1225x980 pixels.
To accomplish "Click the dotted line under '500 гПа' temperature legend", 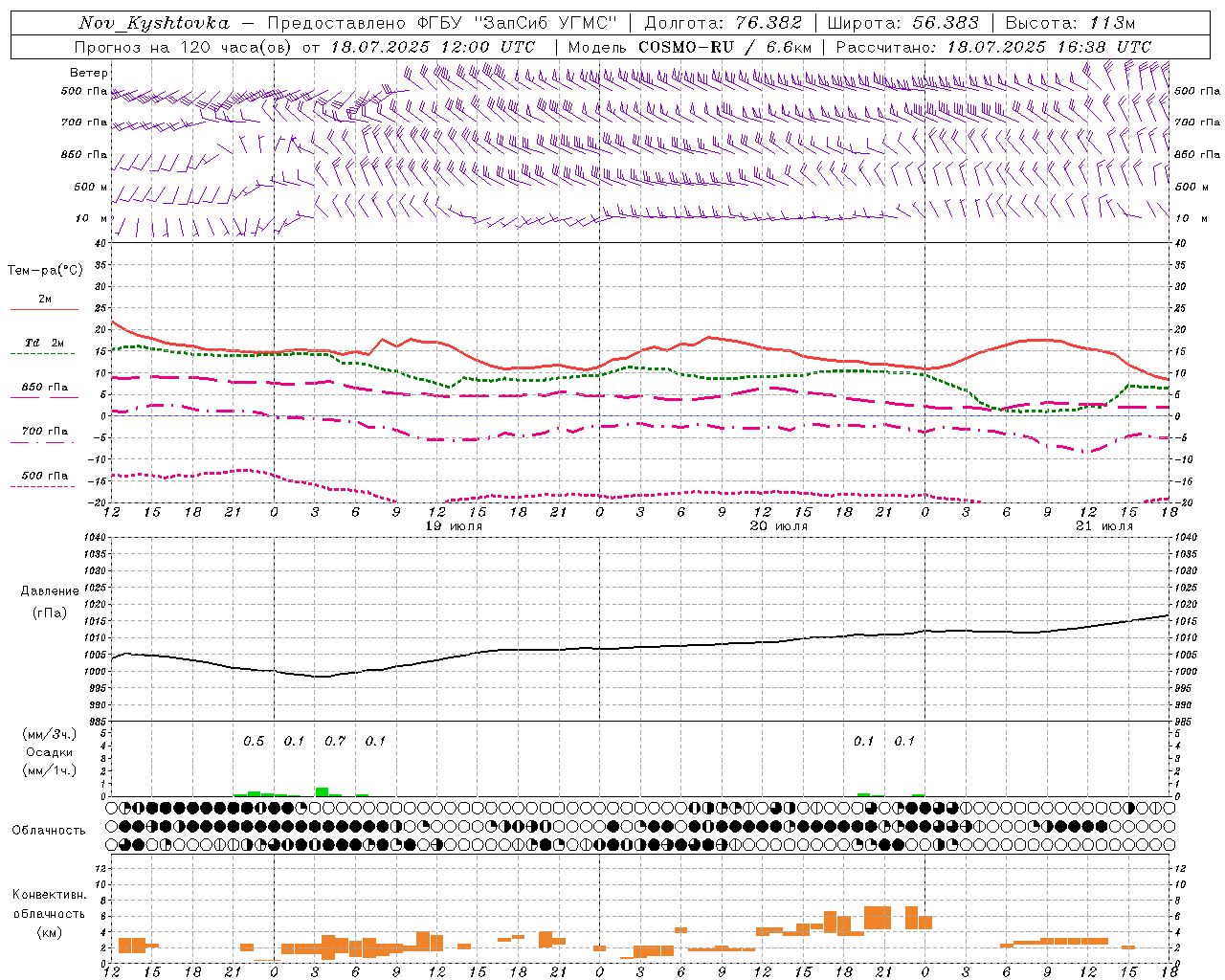I will point(44,486).
